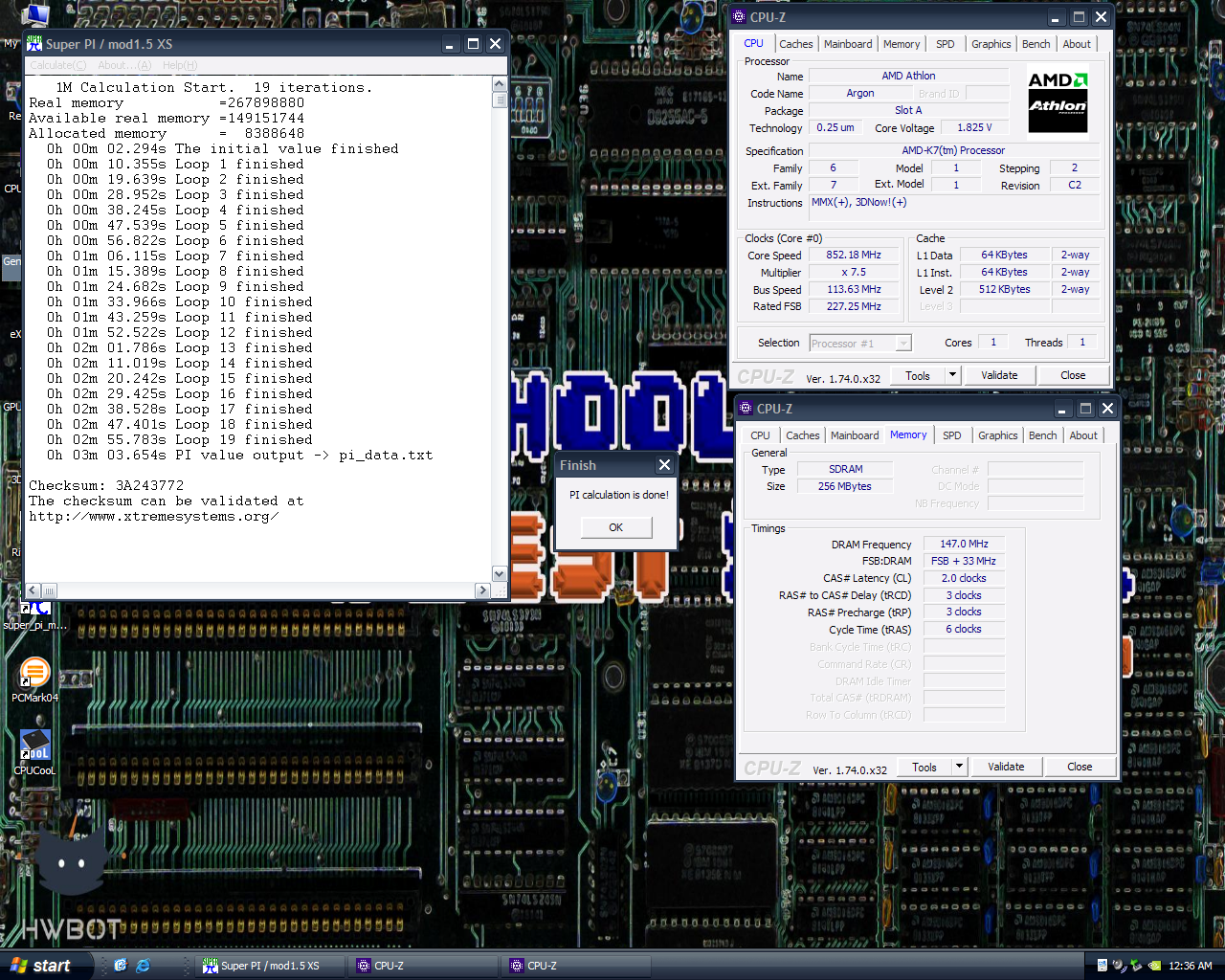The height and width of the screenshot is (980, 1225).
Task: Open the SPD tab in the CPU-Z window showing the Memory tab
Action: click(x=952, y=435)
